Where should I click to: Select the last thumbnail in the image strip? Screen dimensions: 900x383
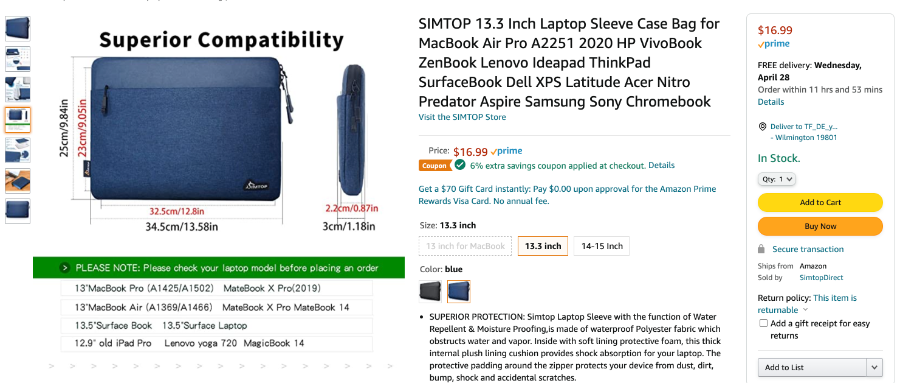[18, 211]
